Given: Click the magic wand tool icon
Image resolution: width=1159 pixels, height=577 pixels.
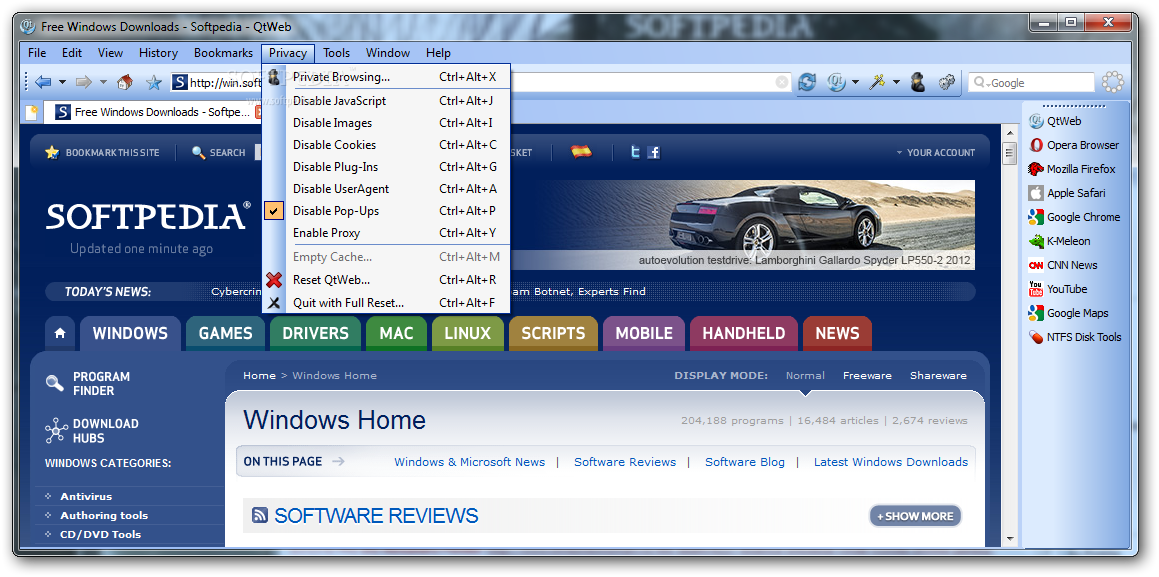Looking at the screenshot, I should pos(877,82).
